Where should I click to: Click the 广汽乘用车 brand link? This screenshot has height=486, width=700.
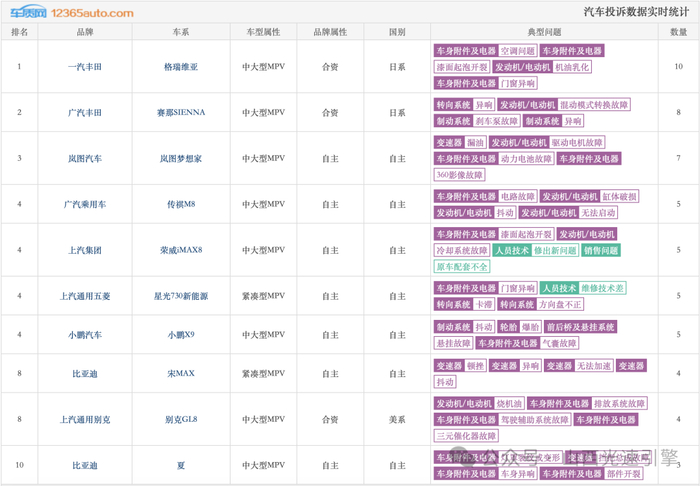point(85,204)
